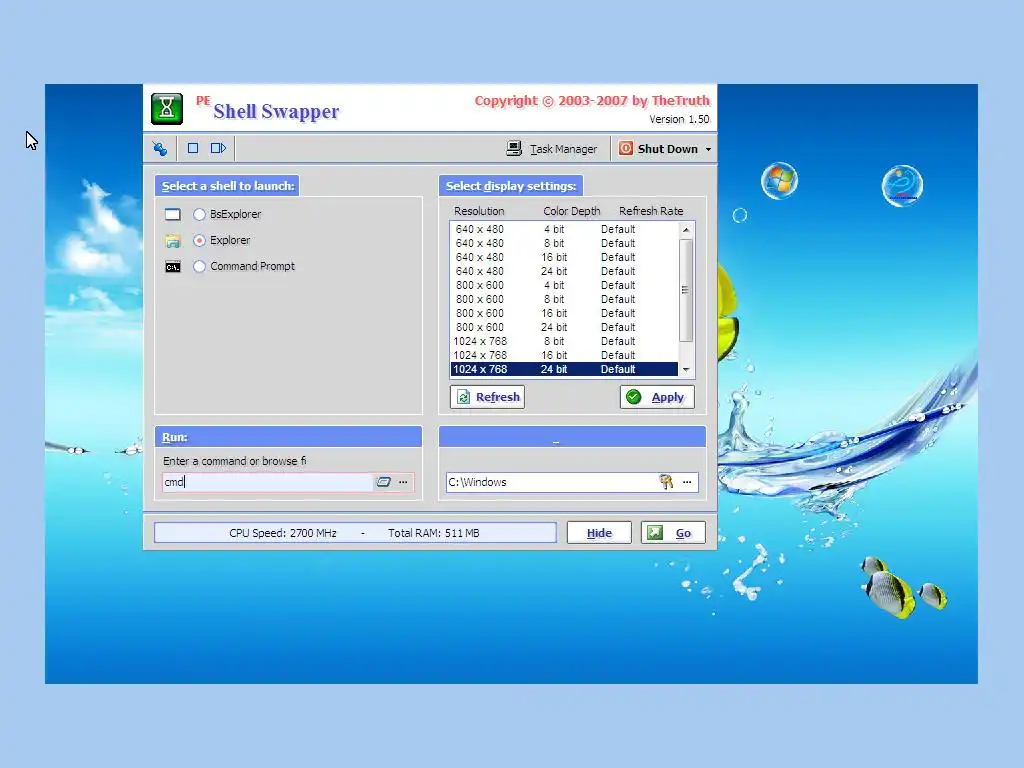Click the Refresh Rate column header
The image size is (1024, 768).
click(651, 211)
